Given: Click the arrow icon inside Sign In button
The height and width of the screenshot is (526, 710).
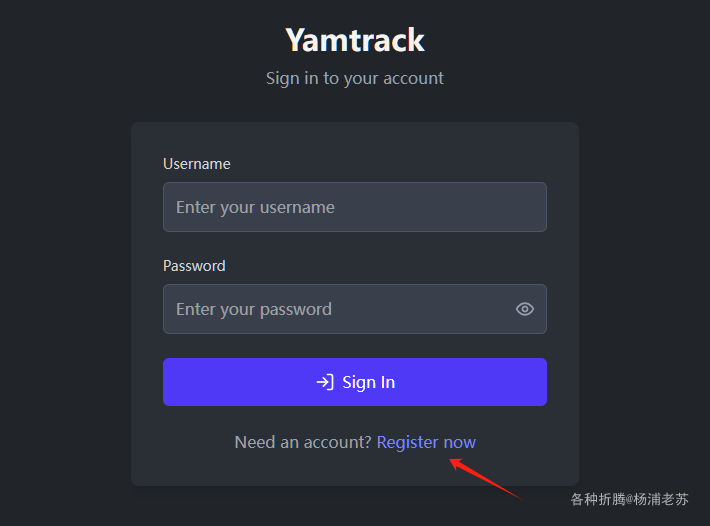Looking at the screenshot, I should pos(325,382).
